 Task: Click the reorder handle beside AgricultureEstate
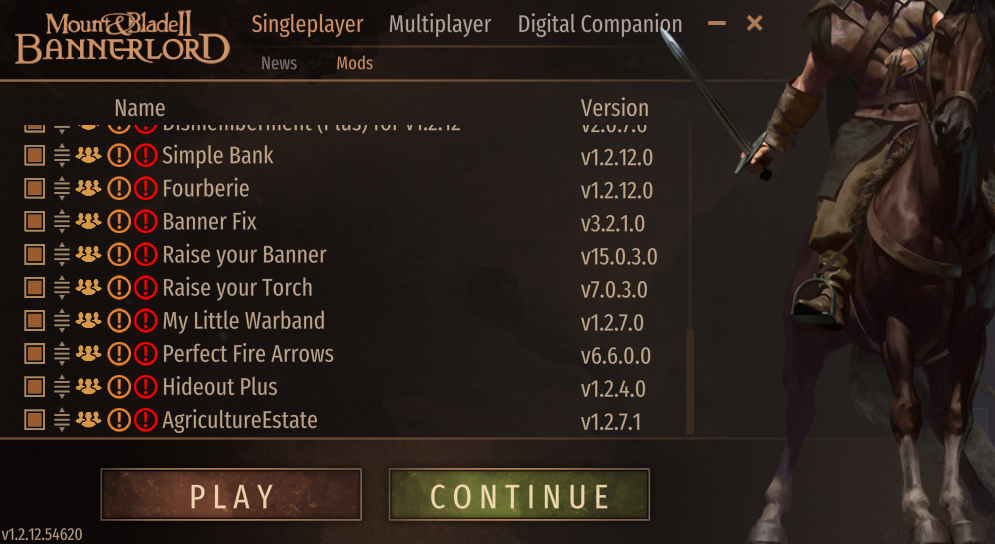62,420
